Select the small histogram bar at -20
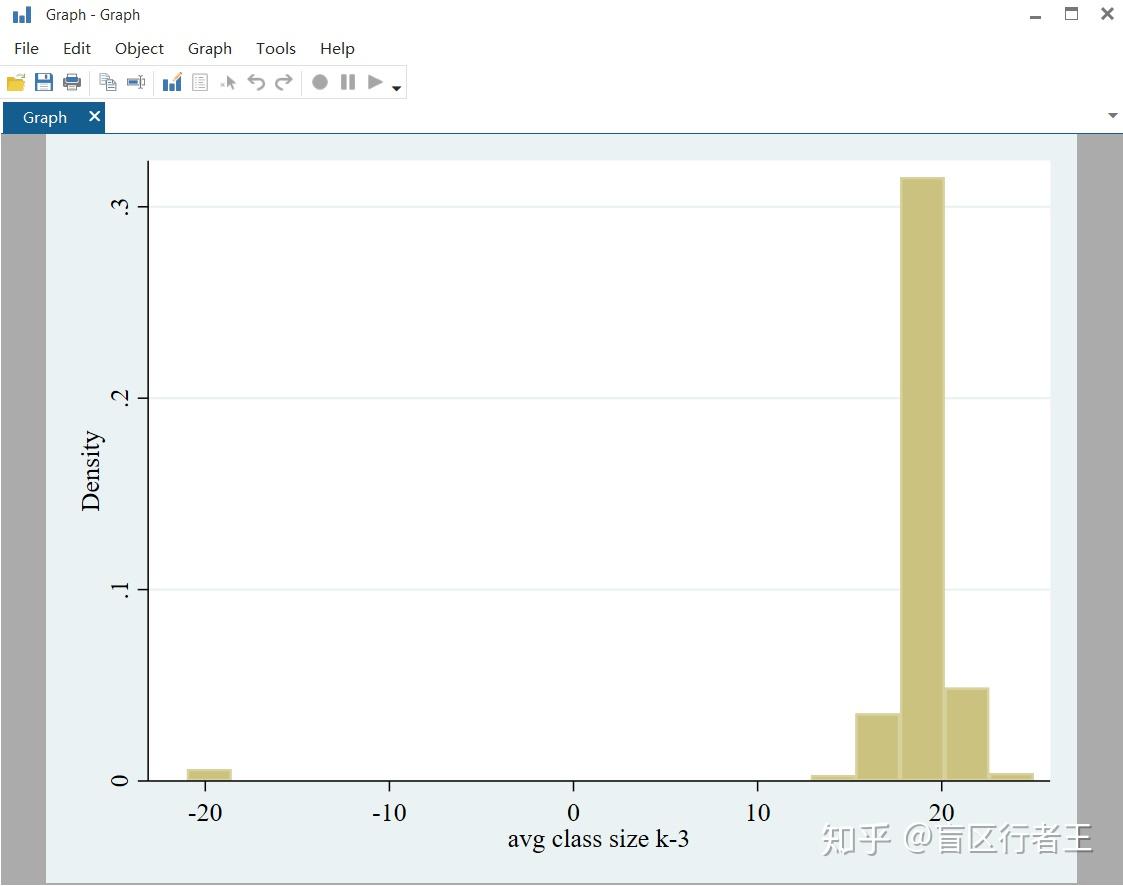 pyautogui.click(x=209, y=774)
